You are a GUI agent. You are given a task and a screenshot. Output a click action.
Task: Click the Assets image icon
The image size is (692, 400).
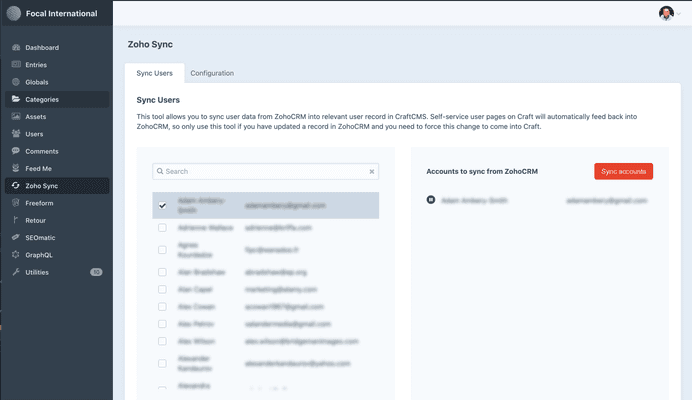(16, 117)
